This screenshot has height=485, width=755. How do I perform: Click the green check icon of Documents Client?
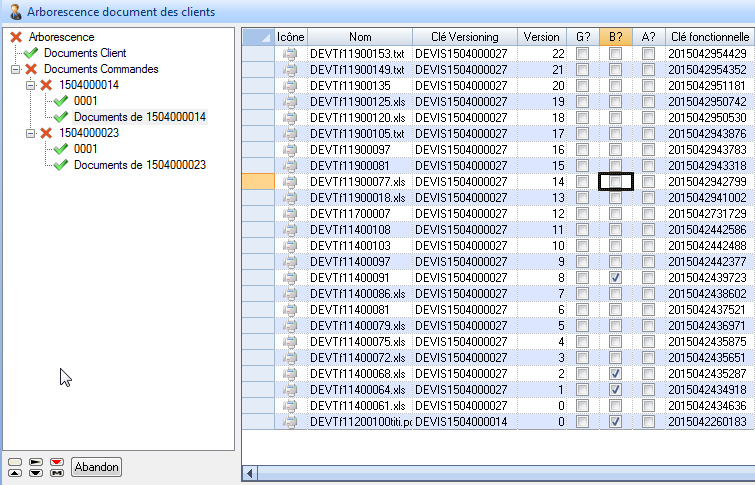(x=30, y=53)
